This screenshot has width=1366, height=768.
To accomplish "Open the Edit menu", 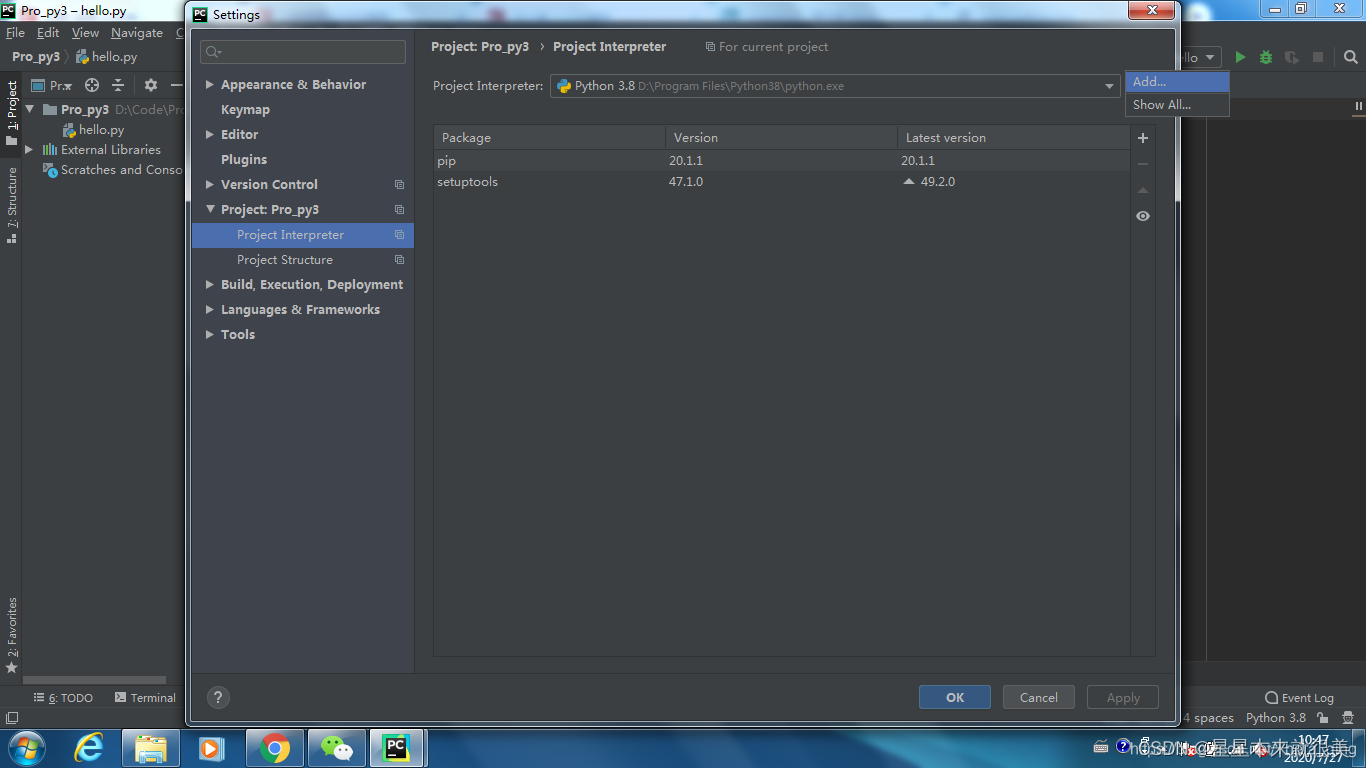I will point(48,33).
